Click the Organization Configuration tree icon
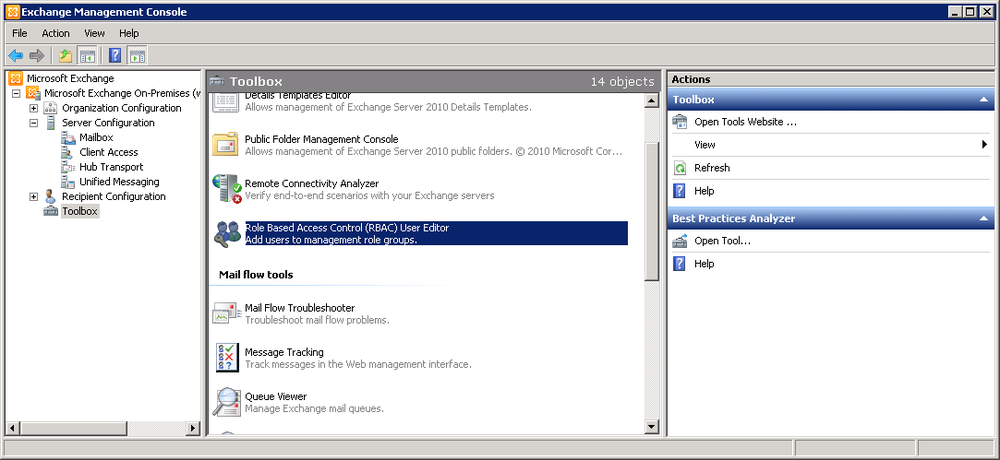Image resolution: width=1000 pixels, height=460 pixels. tap(50, 108)
